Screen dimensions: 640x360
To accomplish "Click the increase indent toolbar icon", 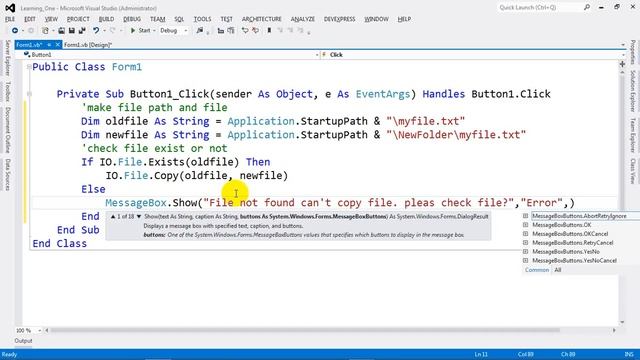I will (231, 31).
